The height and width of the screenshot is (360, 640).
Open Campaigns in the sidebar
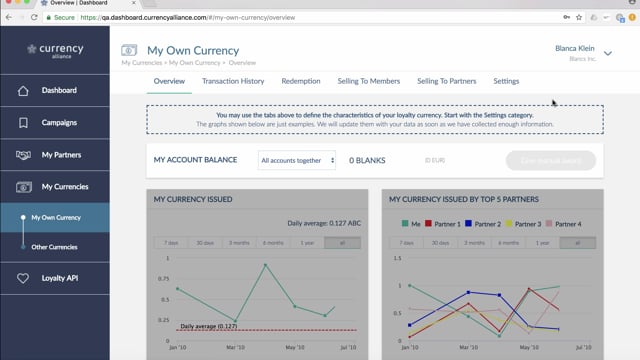[55, 122]
